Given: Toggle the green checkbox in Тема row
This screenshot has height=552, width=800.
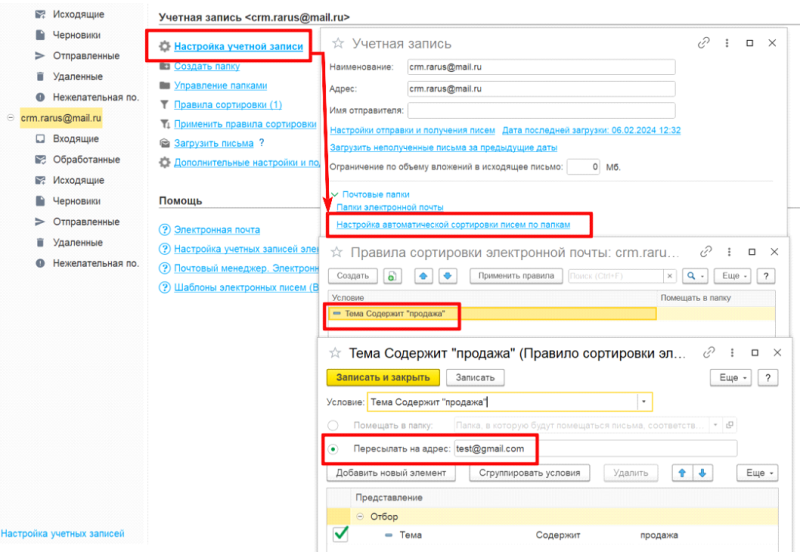Looking at the screenshot, I should click(340, 534).
